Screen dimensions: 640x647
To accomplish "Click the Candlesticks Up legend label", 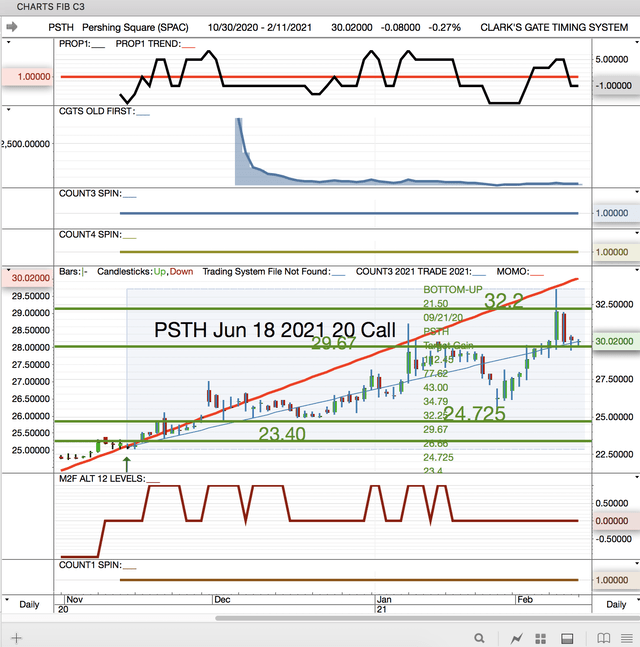I will (x=161, y=272).
